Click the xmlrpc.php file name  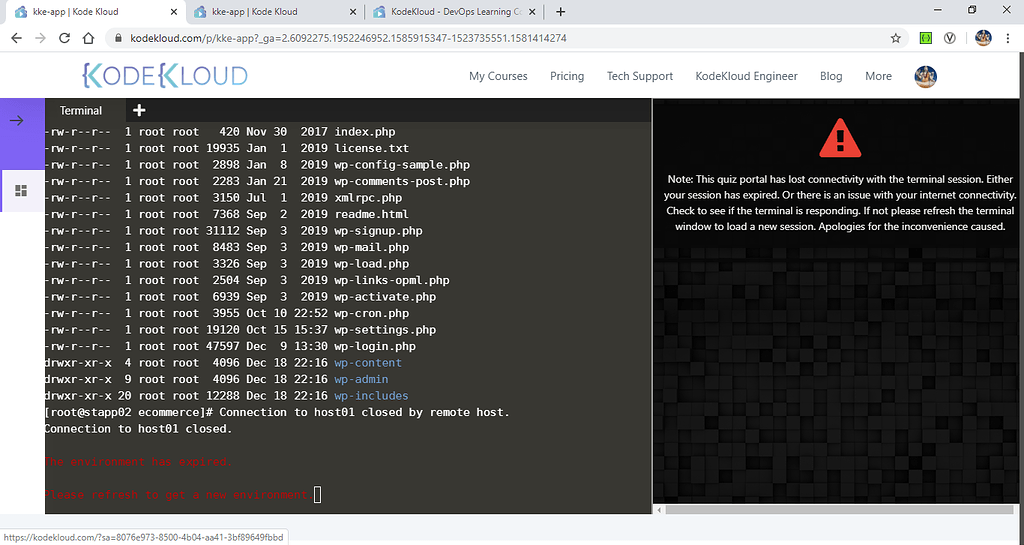pos(368,198)
